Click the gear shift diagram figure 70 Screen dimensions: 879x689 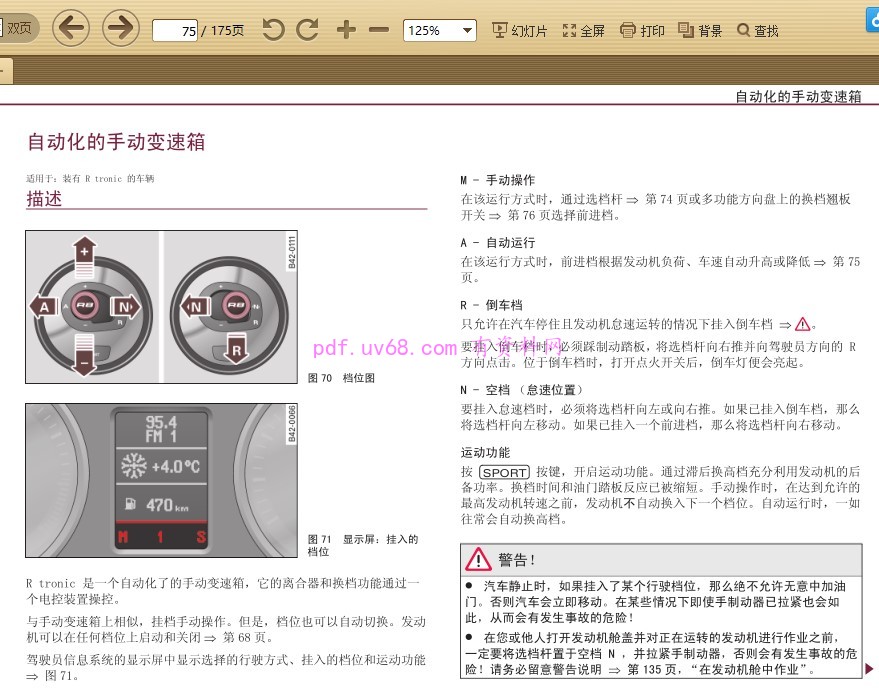[160, 306]
